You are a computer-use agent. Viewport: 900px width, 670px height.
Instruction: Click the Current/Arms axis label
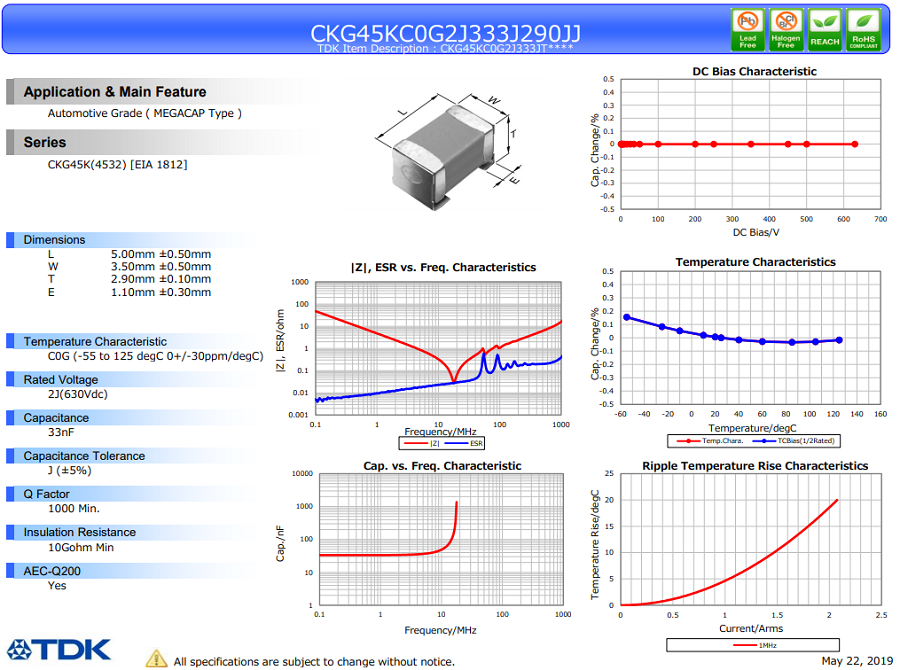coord(751,629)
